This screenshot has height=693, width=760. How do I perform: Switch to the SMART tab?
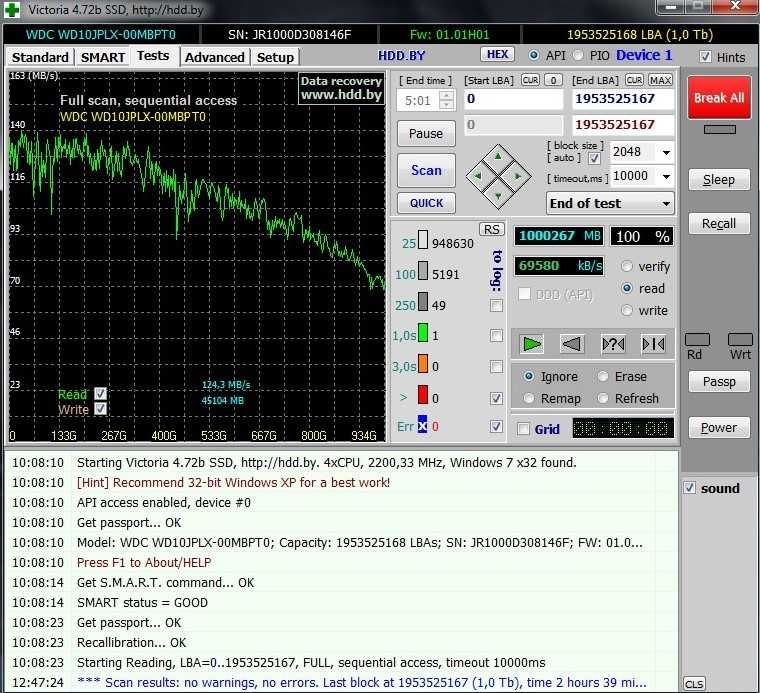103,57
